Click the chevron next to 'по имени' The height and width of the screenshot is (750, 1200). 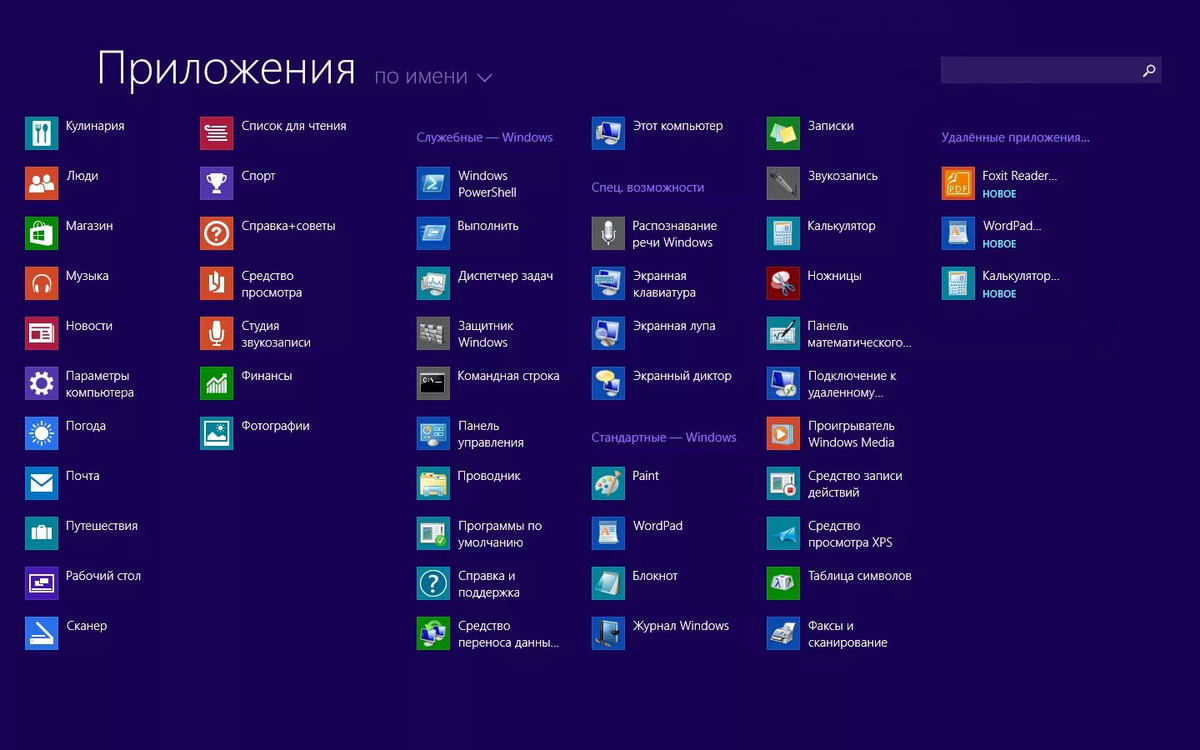[485, 78]
